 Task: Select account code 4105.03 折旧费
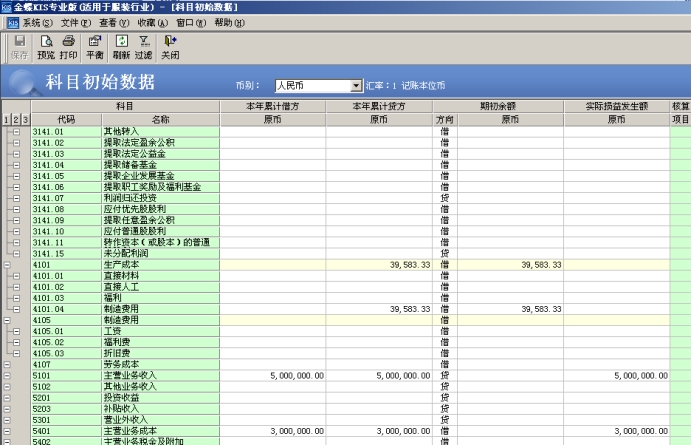[66, 354]
